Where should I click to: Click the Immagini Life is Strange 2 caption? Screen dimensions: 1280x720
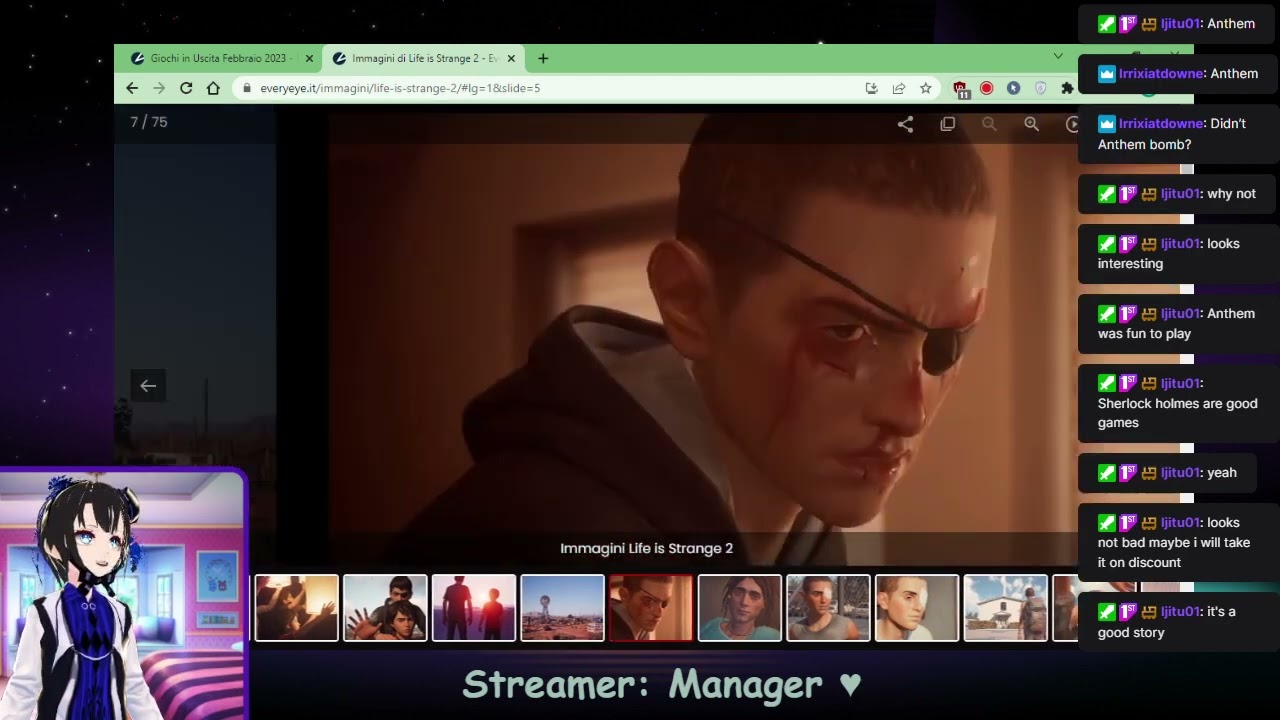(646, 548)
